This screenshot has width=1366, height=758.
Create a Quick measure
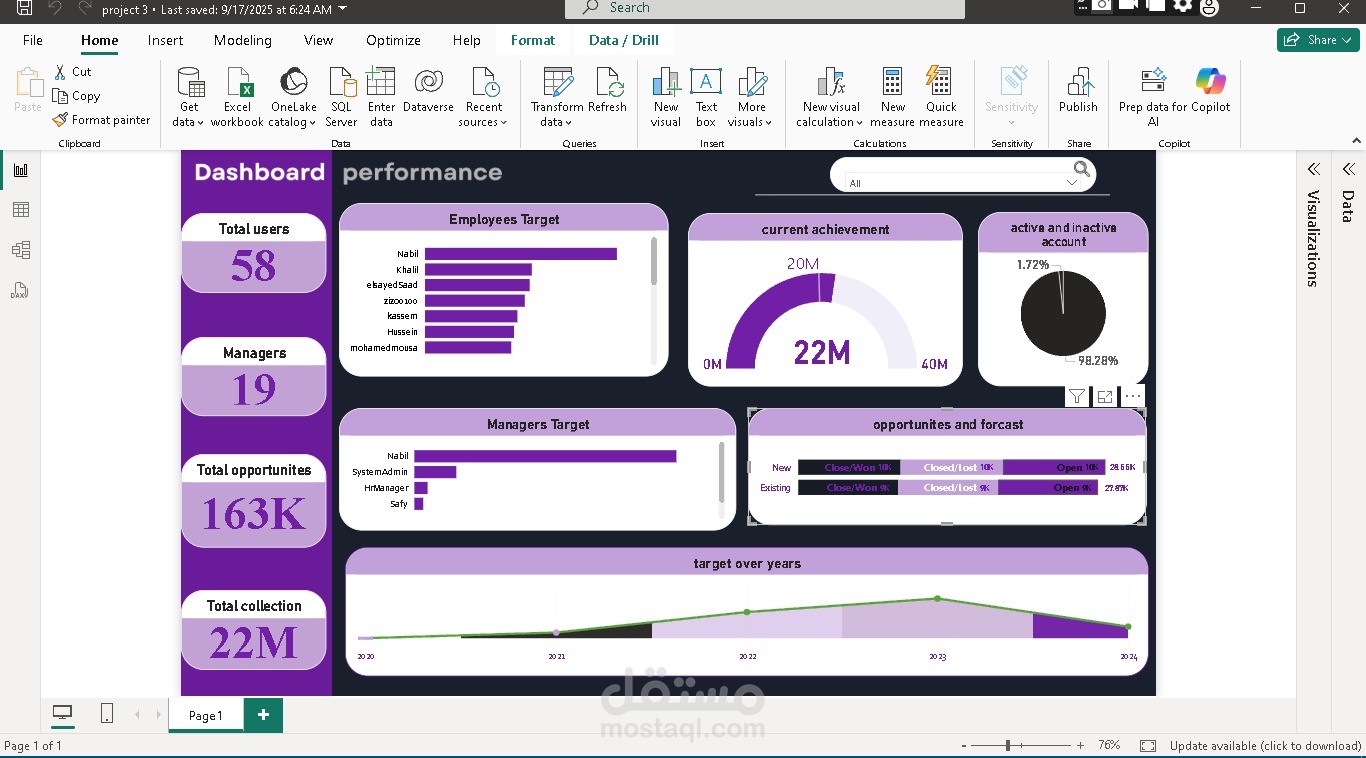941,97
